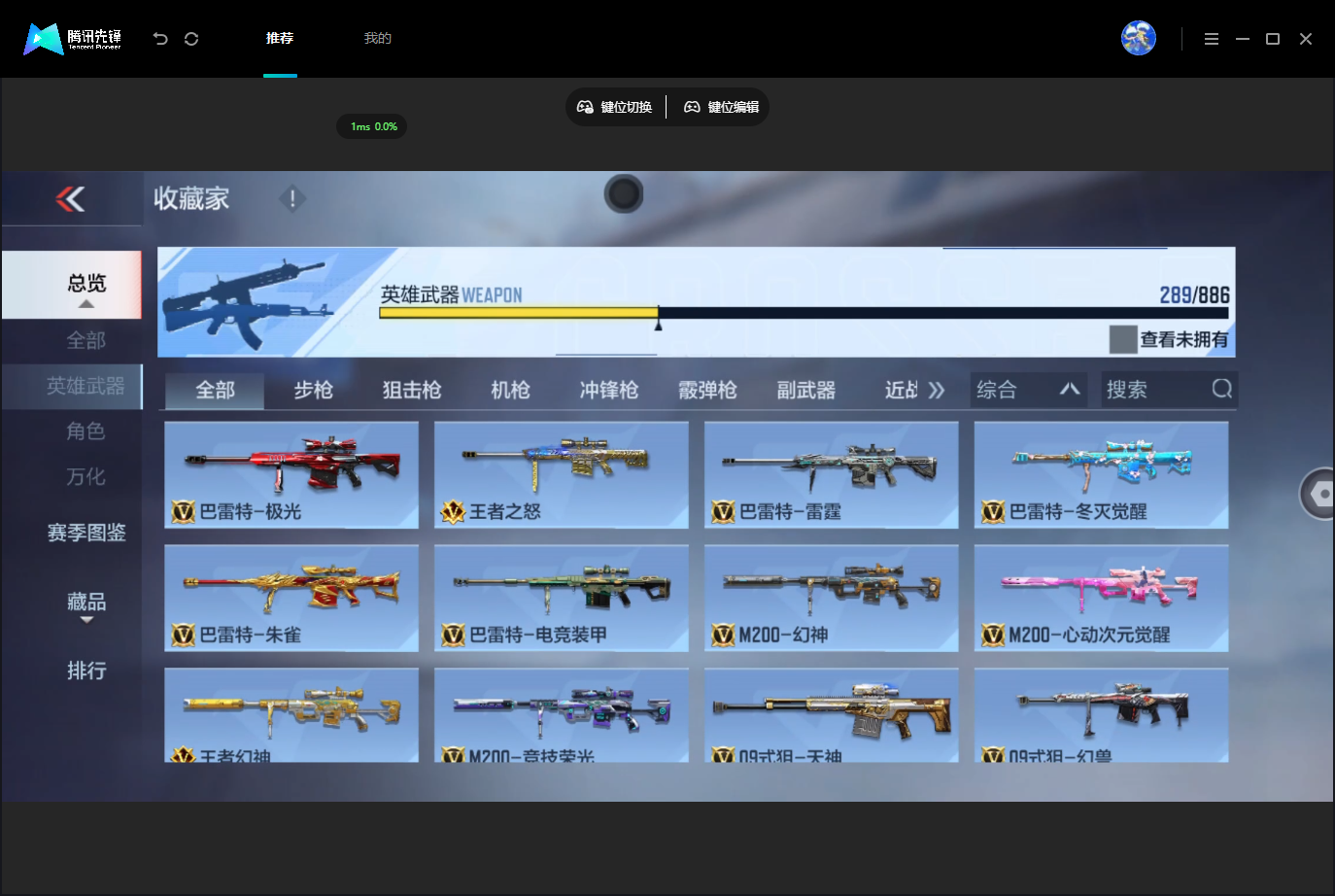Screen dimensions: 1335x896
Task: Open the 巴雷特-雷霆 weapon card
Action: [832, 475]
